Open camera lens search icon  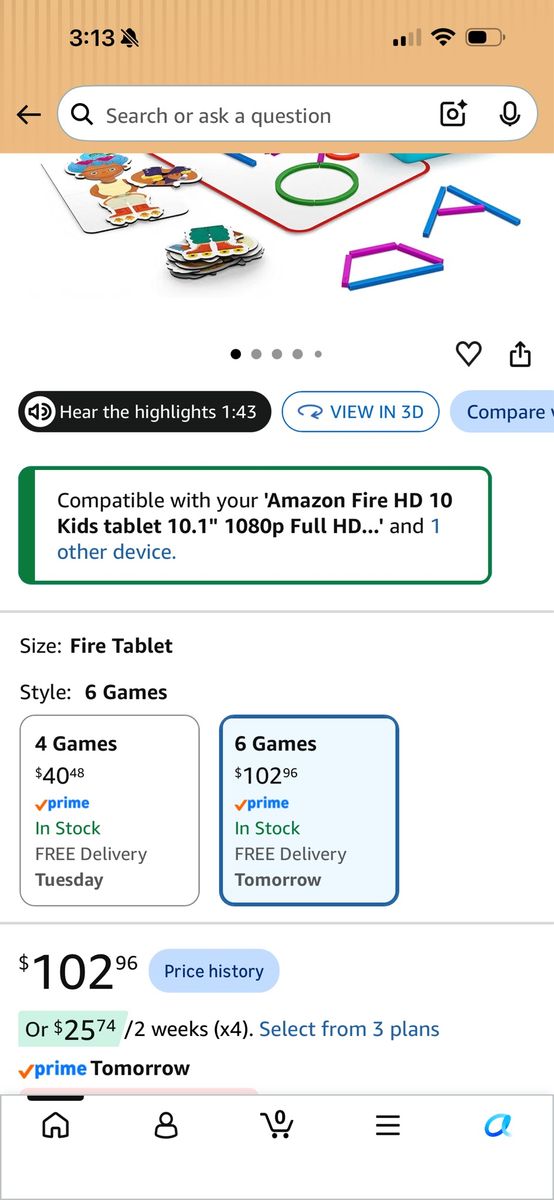point(454,115)
